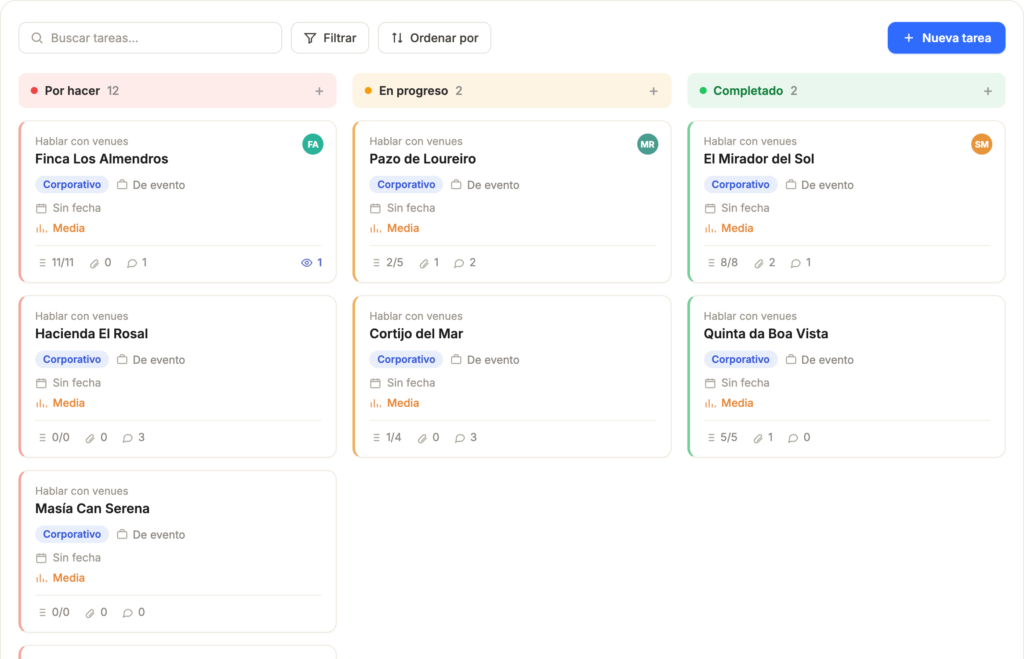Image resolution: width=1024 pixels, height=659 pixels.
Task: Click the FA avatar on Finca Los Almendros
Action: coord(313,144)
